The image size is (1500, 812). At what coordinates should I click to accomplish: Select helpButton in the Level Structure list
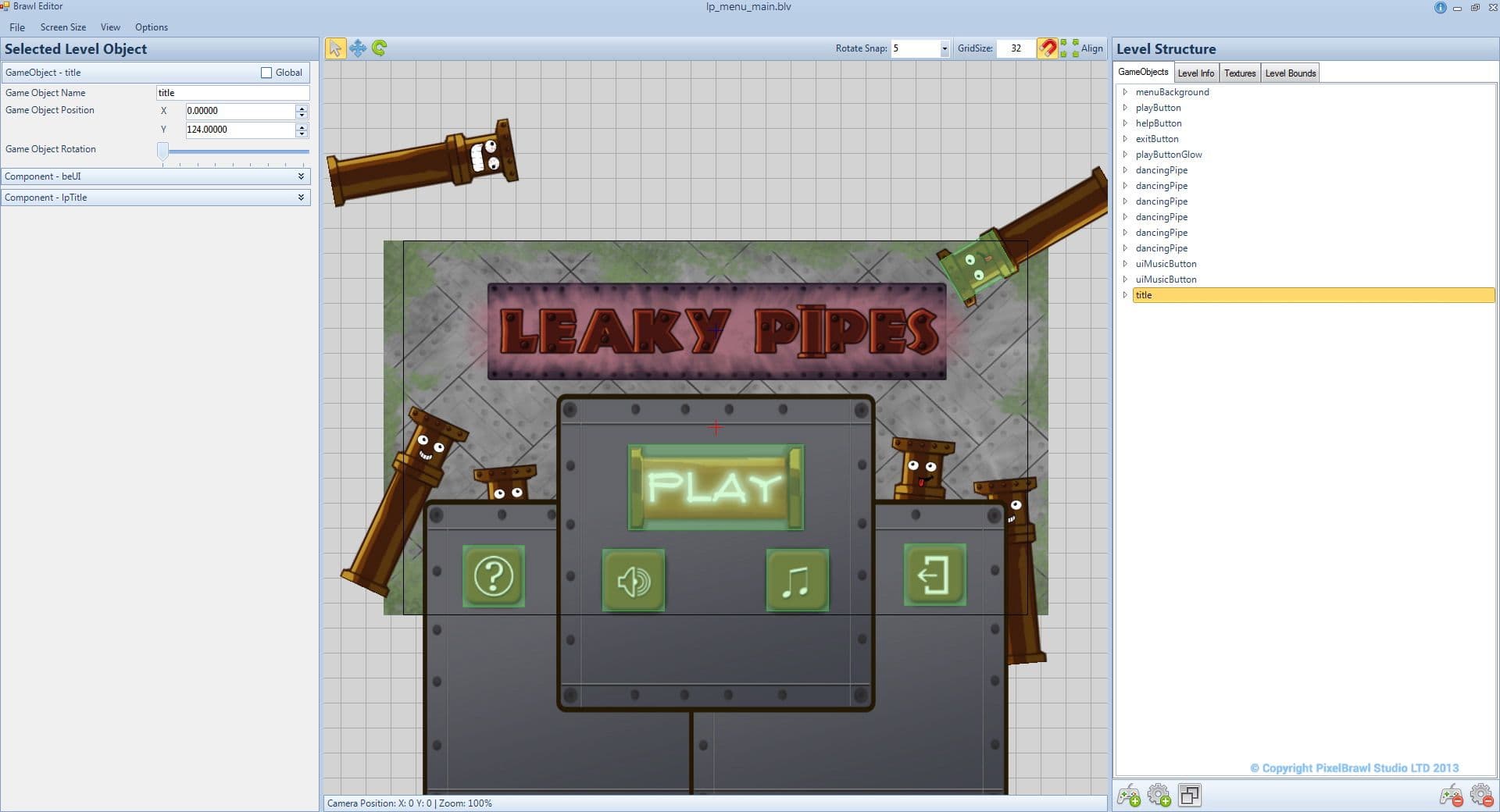coord(1159,123)
